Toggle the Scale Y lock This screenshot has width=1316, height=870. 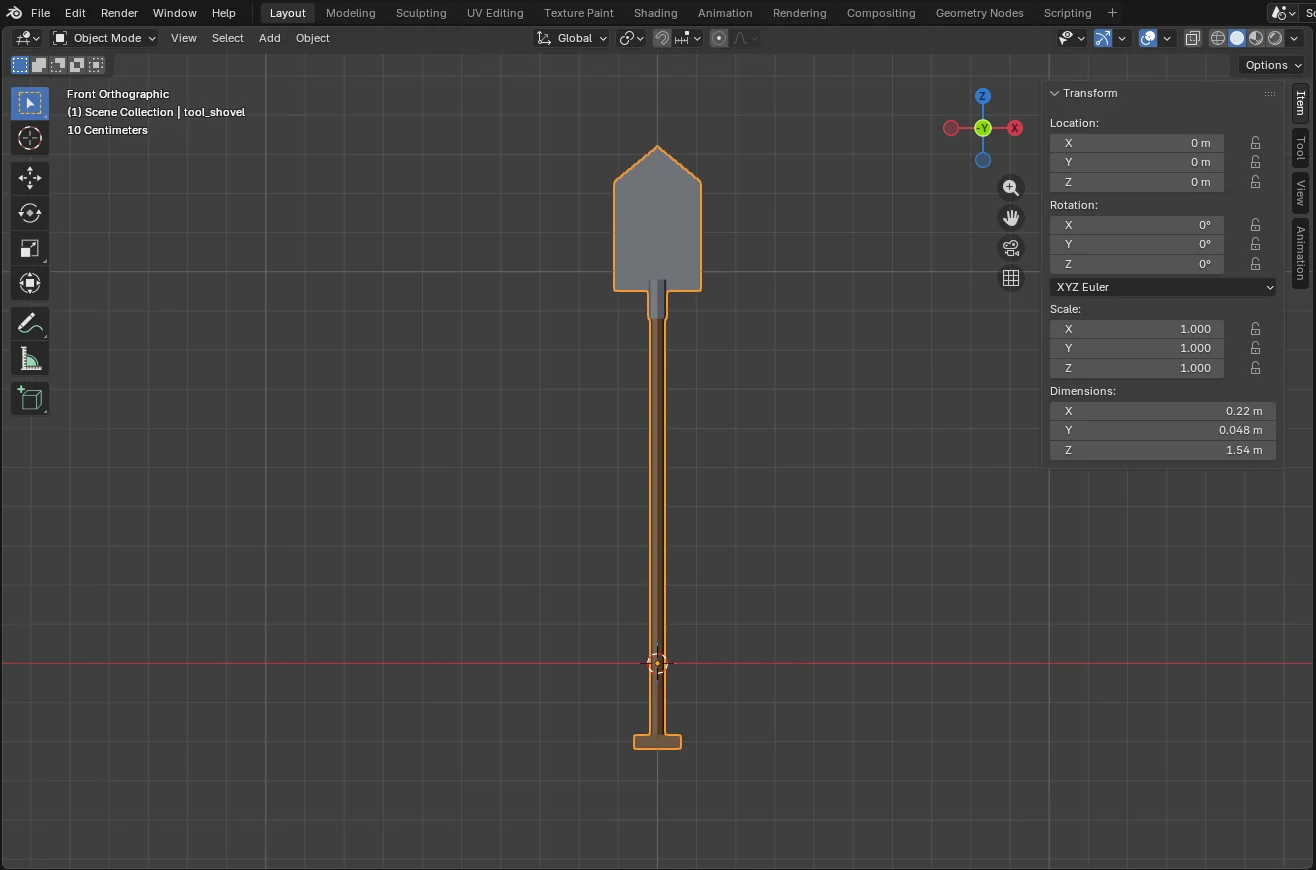[1255, 348]
